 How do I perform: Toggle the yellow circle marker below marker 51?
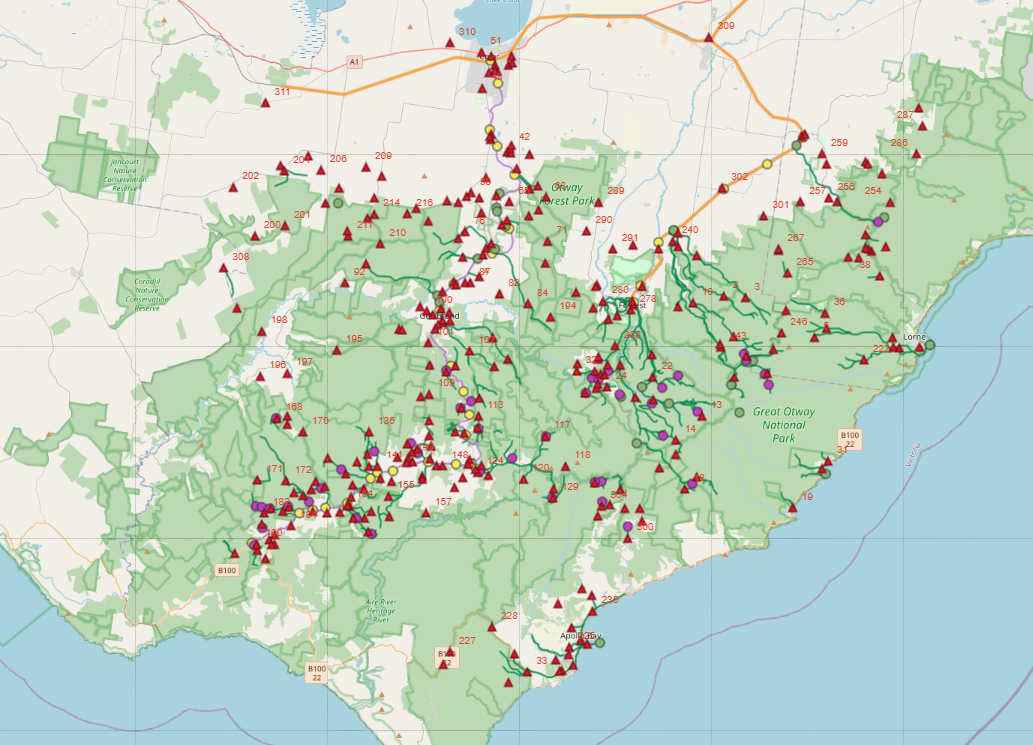(498, 83)
